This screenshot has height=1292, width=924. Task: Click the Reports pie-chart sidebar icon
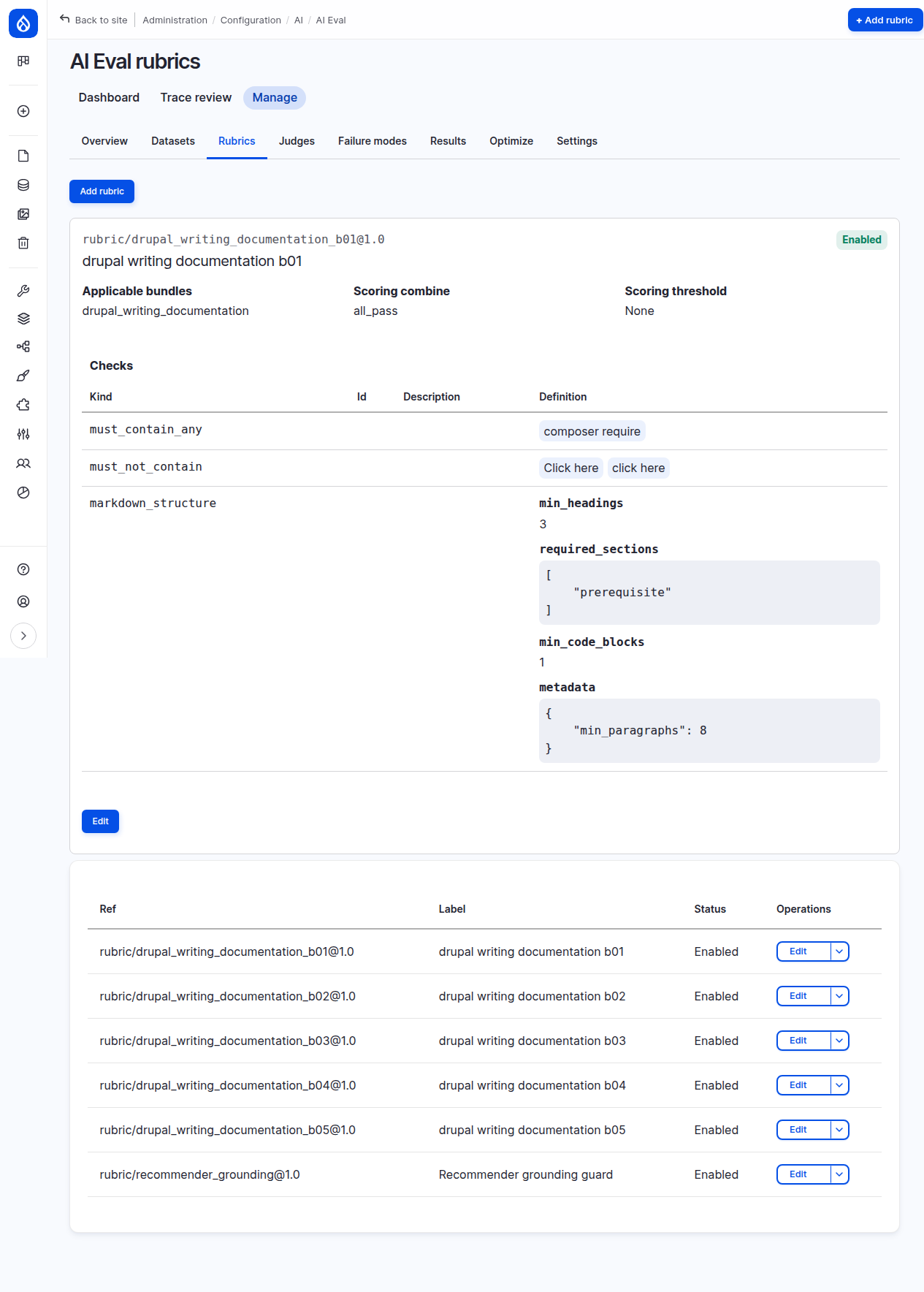coord(23,493)
